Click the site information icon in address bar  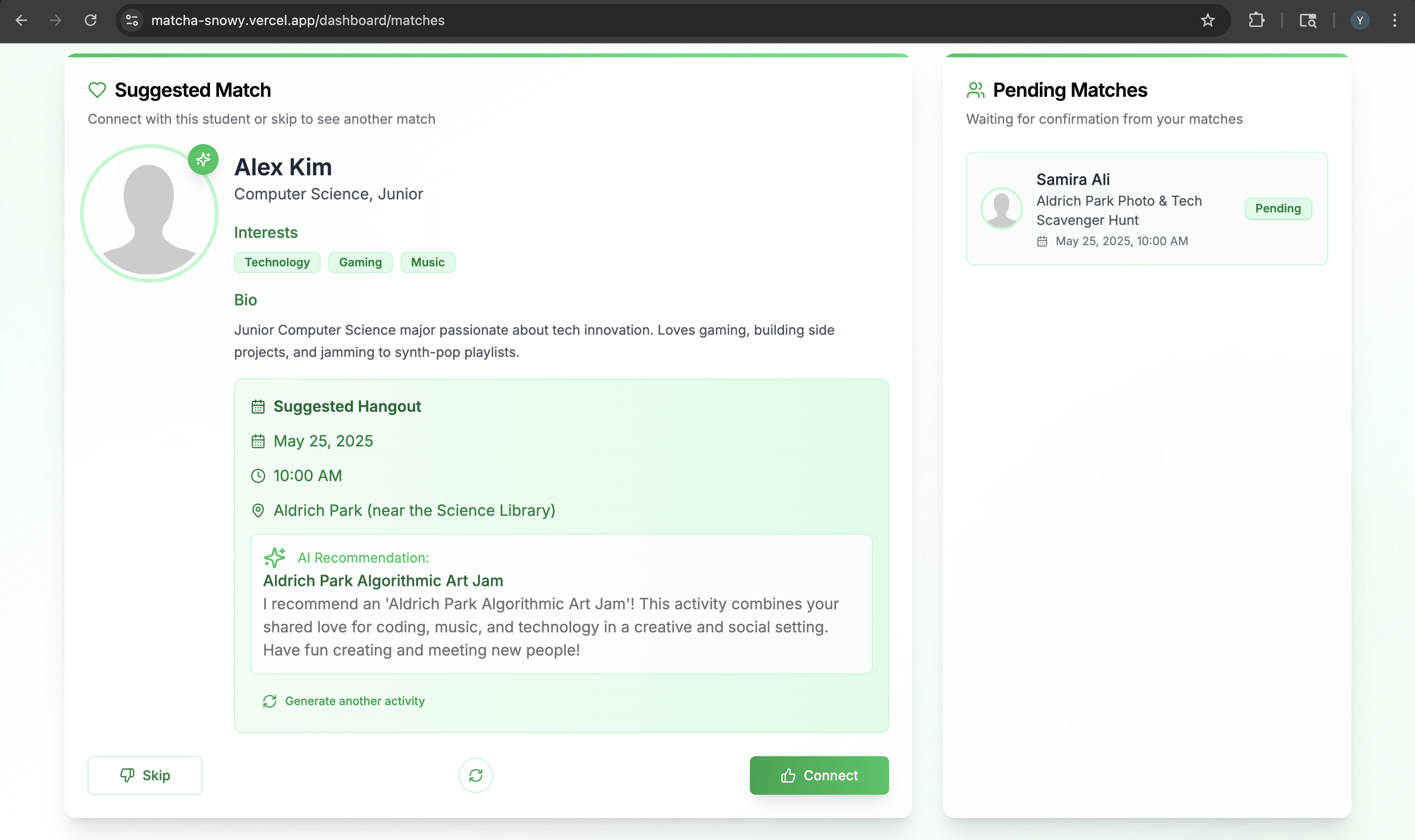click(132, 20)
